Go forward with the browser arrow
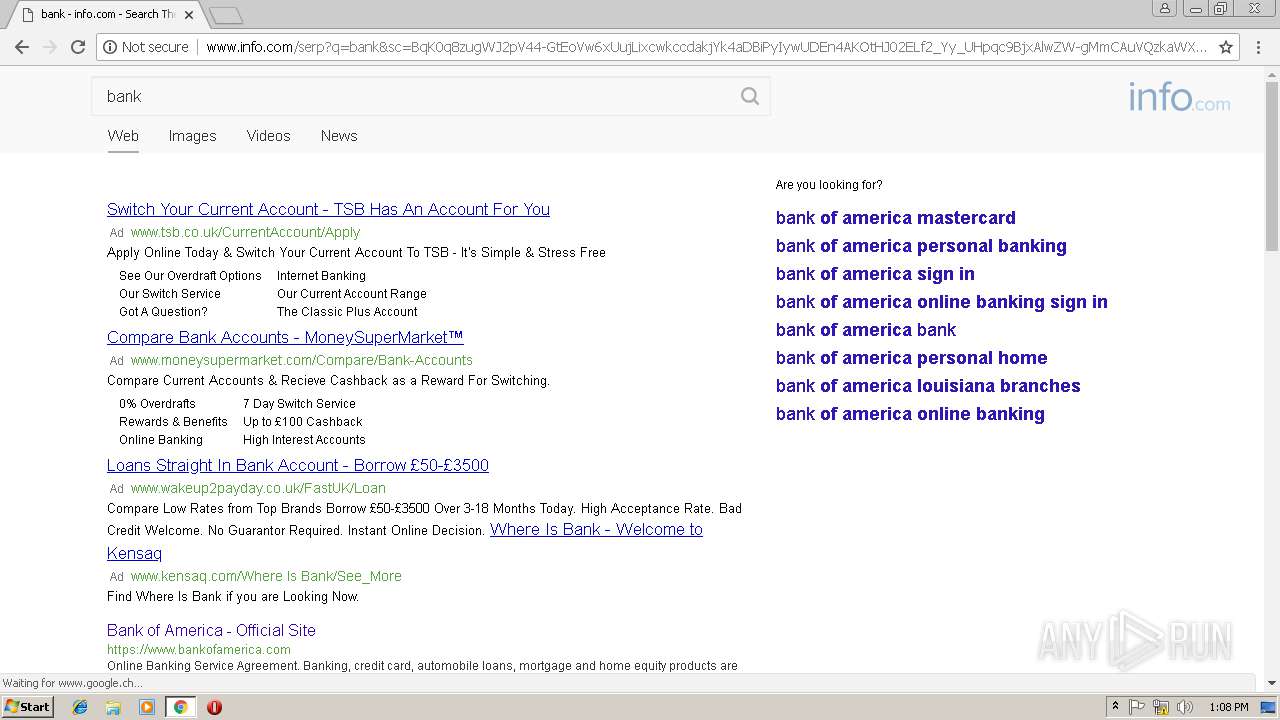1280x720 pixels. [x=49, y=47]
